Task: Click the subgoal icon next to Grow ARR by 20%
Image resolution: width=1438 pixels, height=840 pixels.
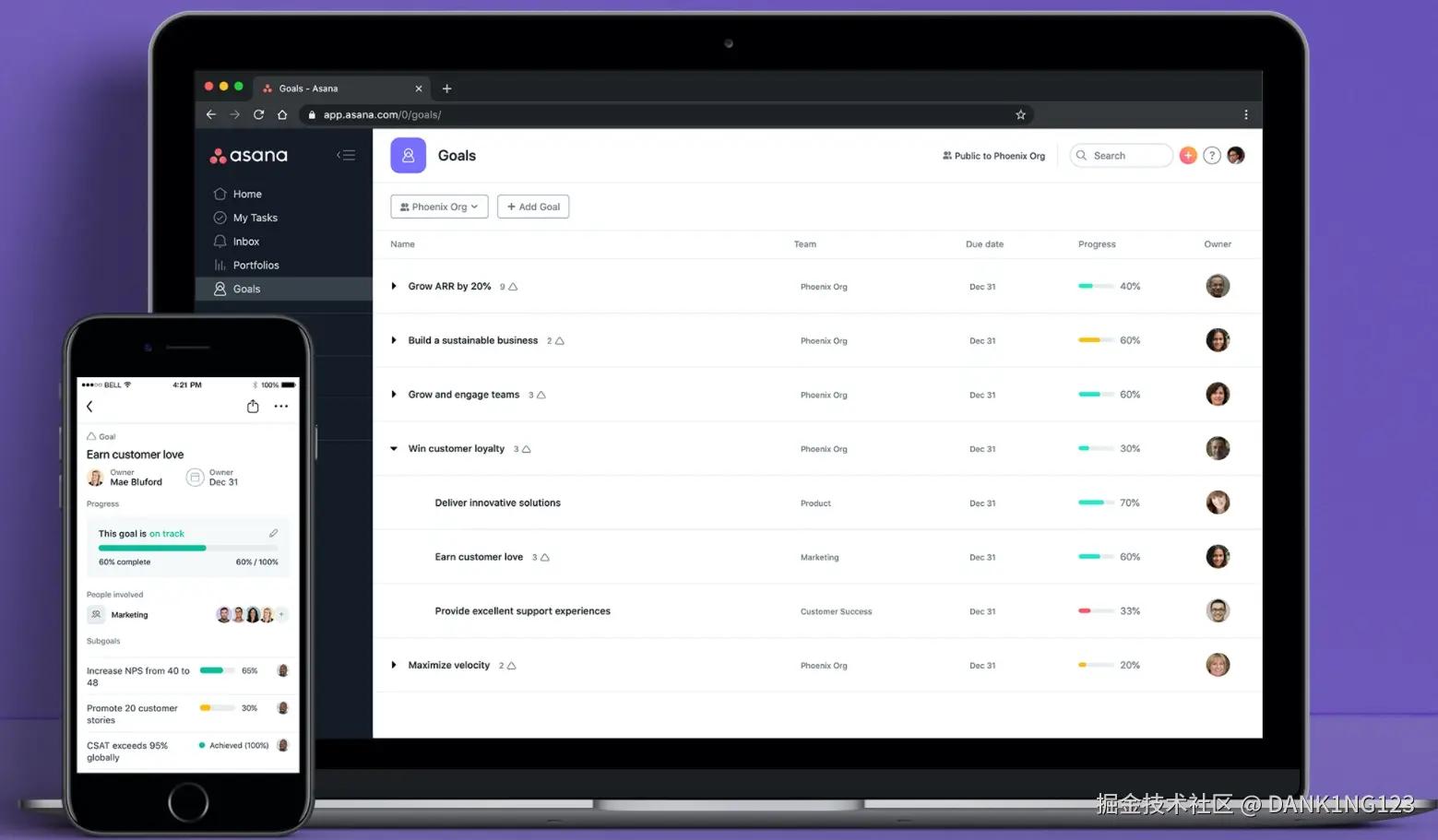Action: (x=513, y=287)
